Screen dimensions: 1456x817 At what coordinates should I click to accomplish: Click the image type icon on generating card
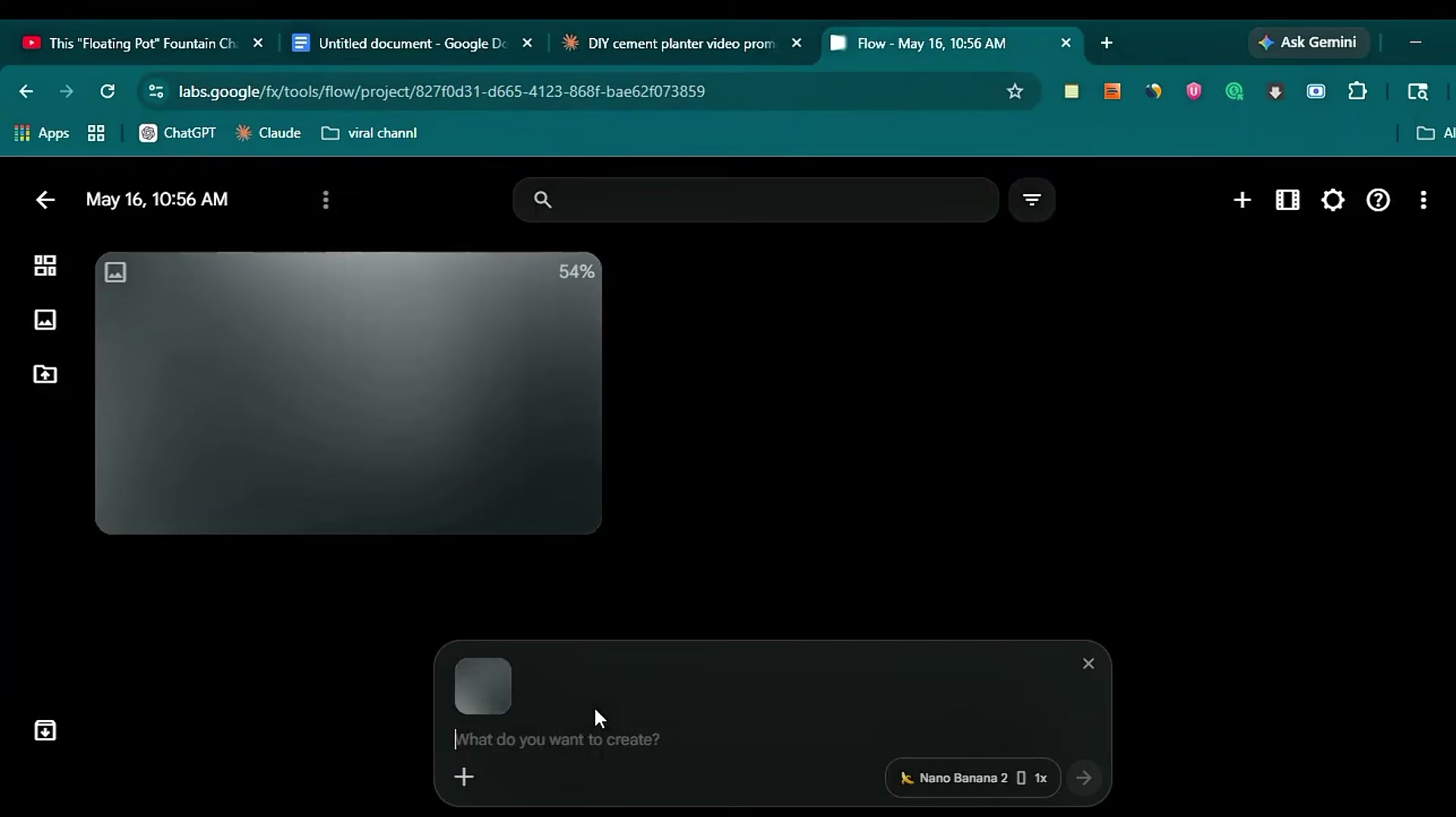[115, 272]
